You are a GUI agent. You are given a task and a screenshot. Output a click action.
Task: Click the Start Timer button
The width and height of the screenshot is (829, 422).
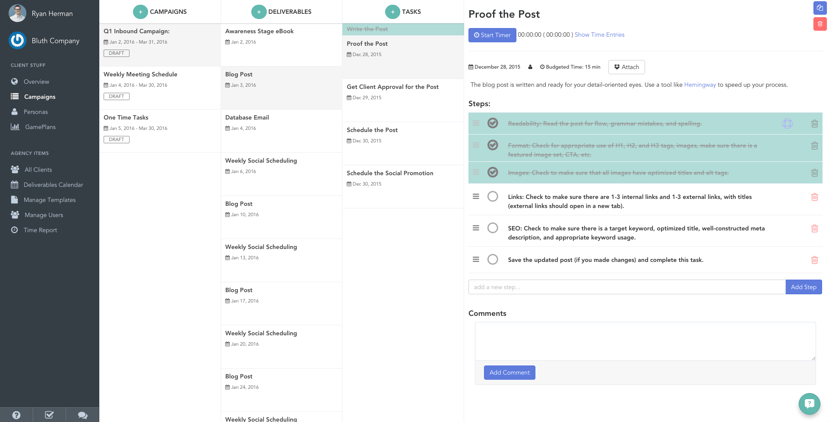point(492,35)
